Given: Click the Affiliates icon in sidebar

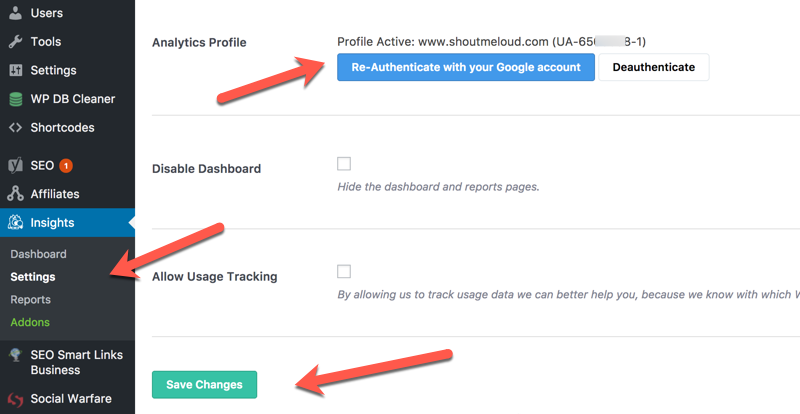Looking at the screenshot, I should click(15, 194).
